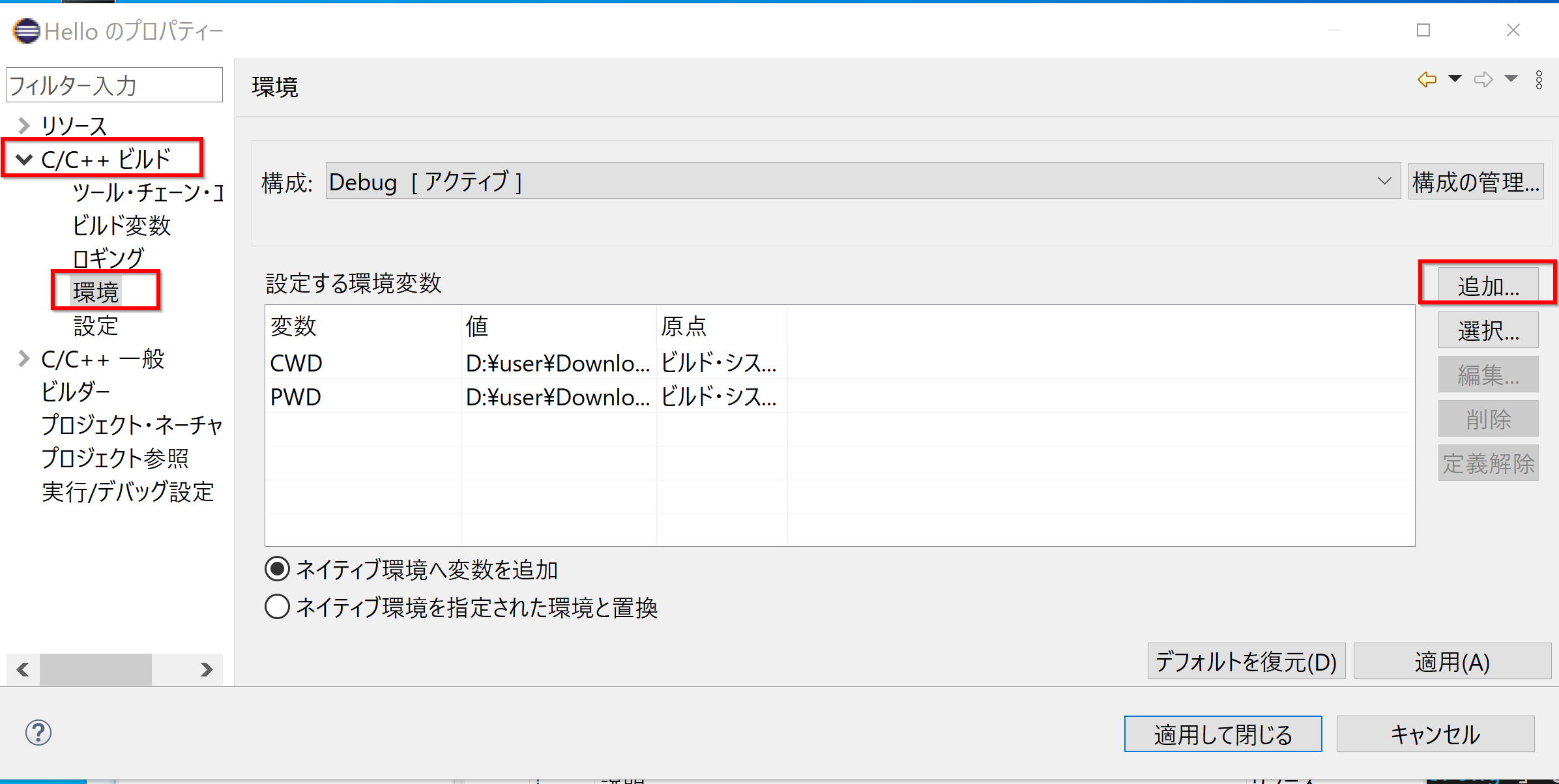Click the help question mark icon
Viewport: 1559px width, 784px height.
38,733
